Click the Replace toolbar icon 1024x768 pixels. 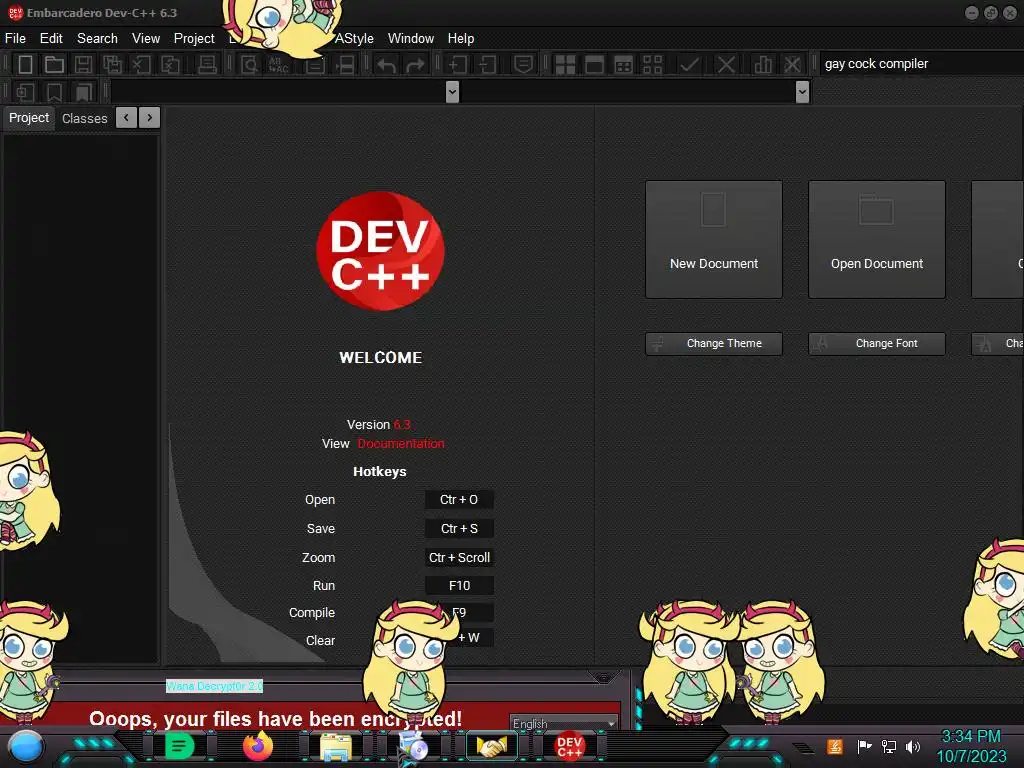(x=278, y=64)
